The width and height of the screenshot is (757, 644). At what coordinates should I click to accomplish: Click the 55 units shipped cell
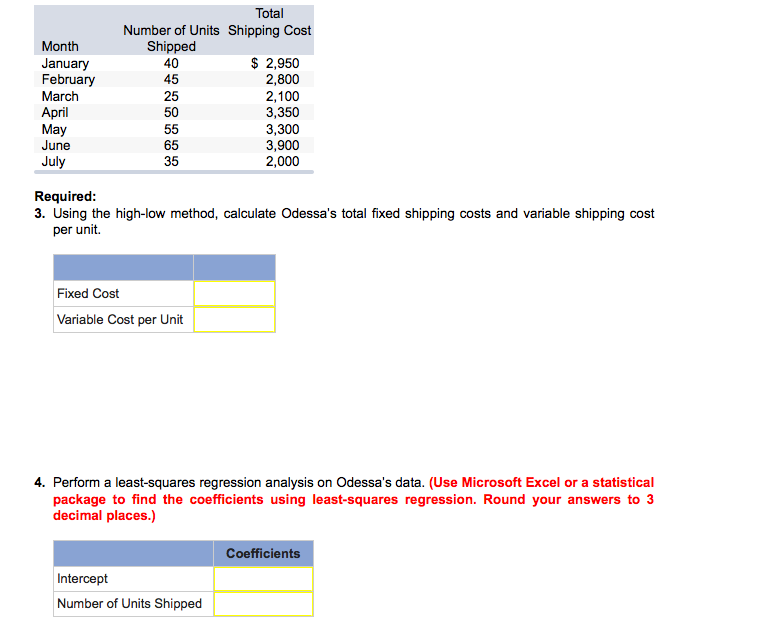[x=171, y=129]
